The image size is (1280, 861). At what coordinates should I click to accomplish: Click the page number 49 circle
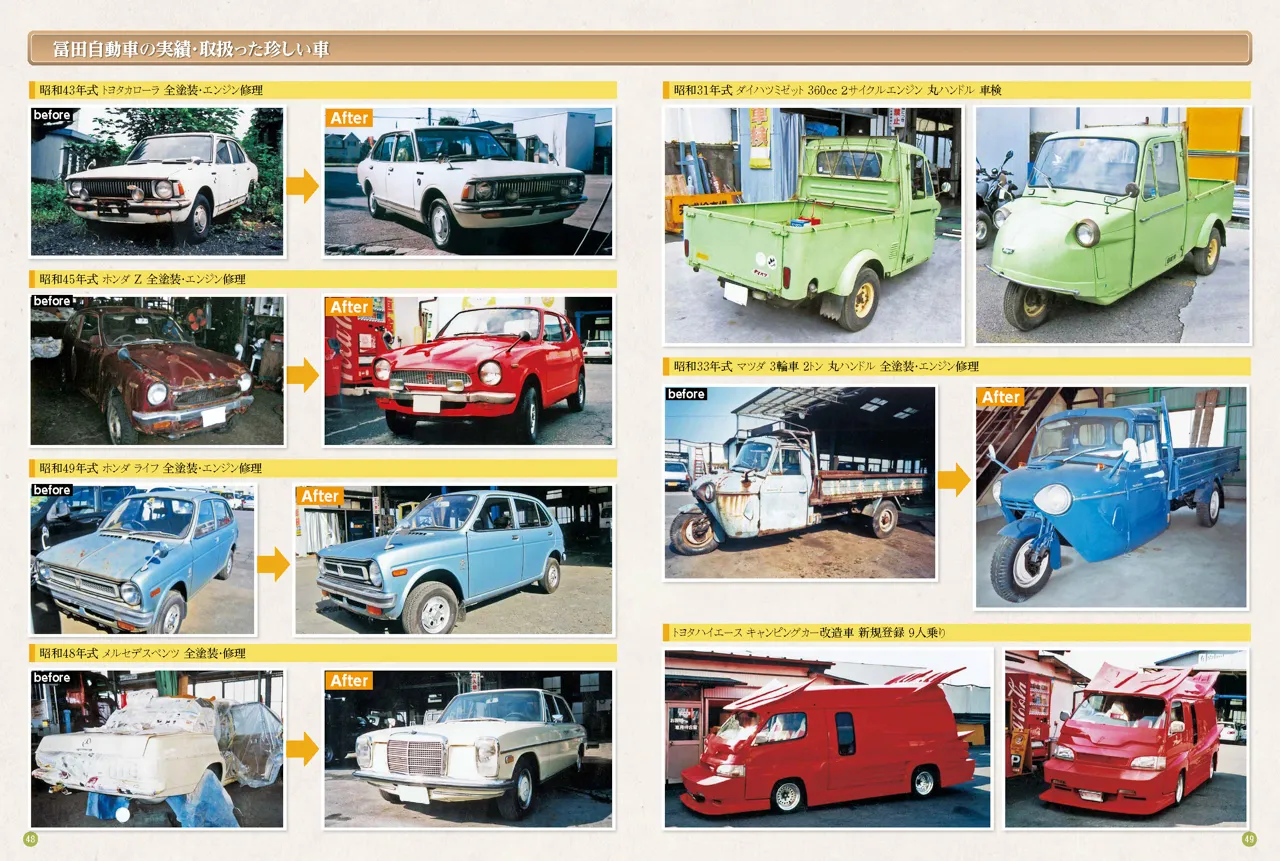(x=1249, y=839)
